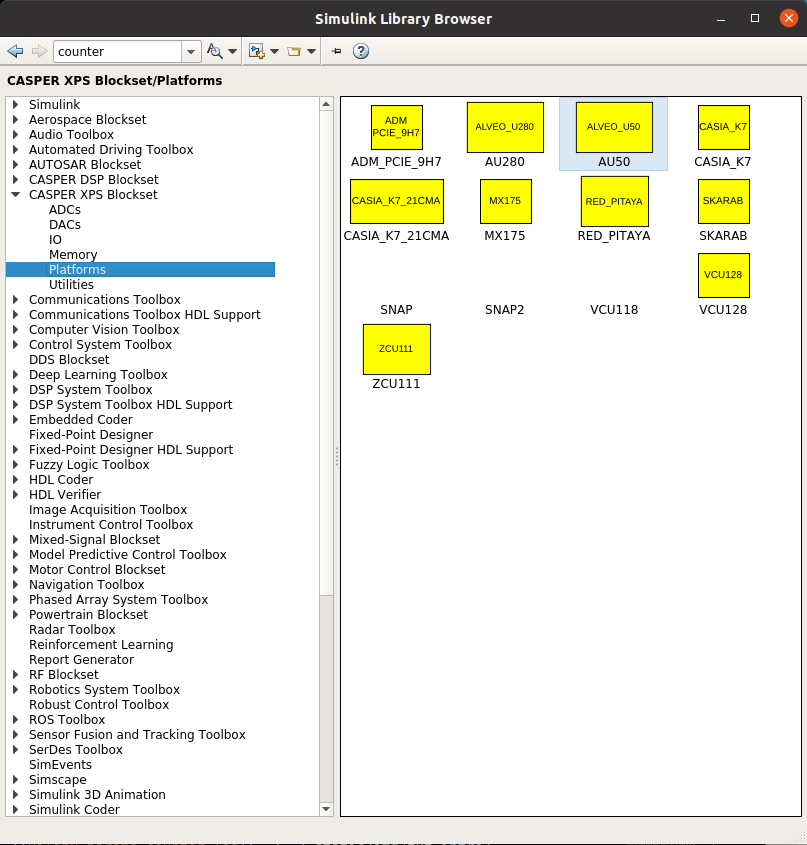Select the ALVEO_U50 platform block
This screenshot has height=845, width=807.
pyautogui.click(x=614, y=127)
